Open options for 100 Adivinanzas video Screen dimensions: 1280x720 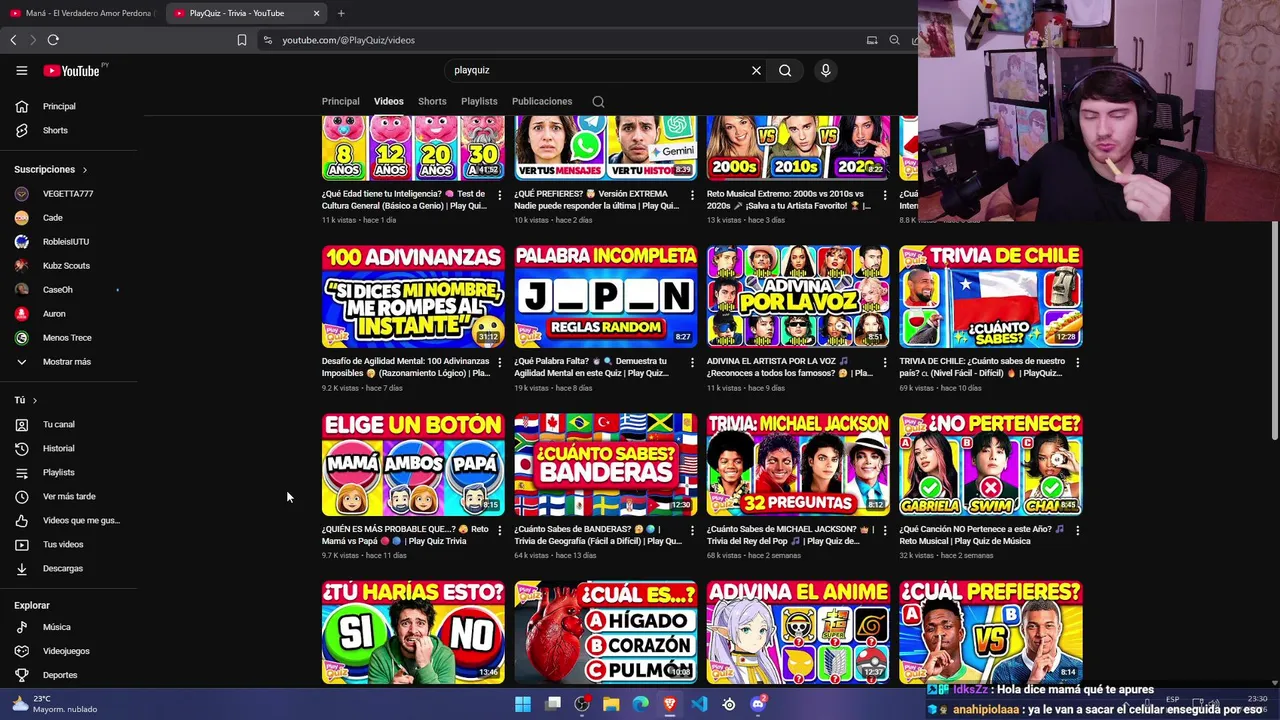pos(500,363)
